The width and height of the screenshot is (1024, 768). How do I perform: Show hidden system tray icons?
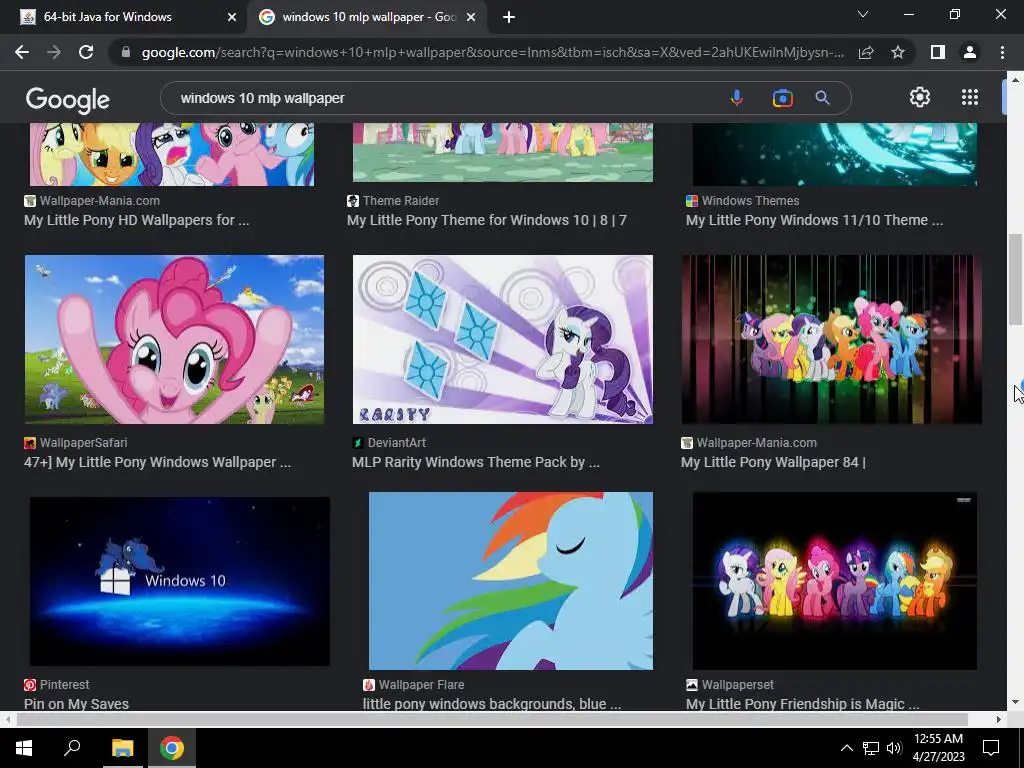tap(846, 748)
